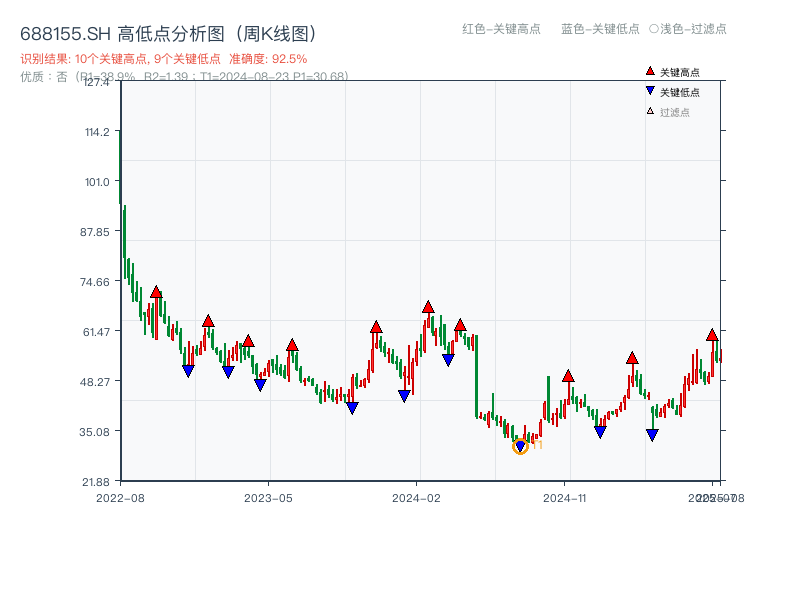Screen dimensions: 800x600
Task: Click the y-axis value 74.66
Action: pyautogui.click(x=95, y=282)
